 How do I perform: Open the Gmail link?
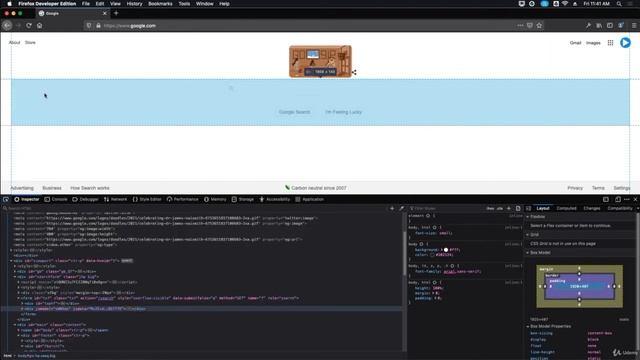pos(575,43)
